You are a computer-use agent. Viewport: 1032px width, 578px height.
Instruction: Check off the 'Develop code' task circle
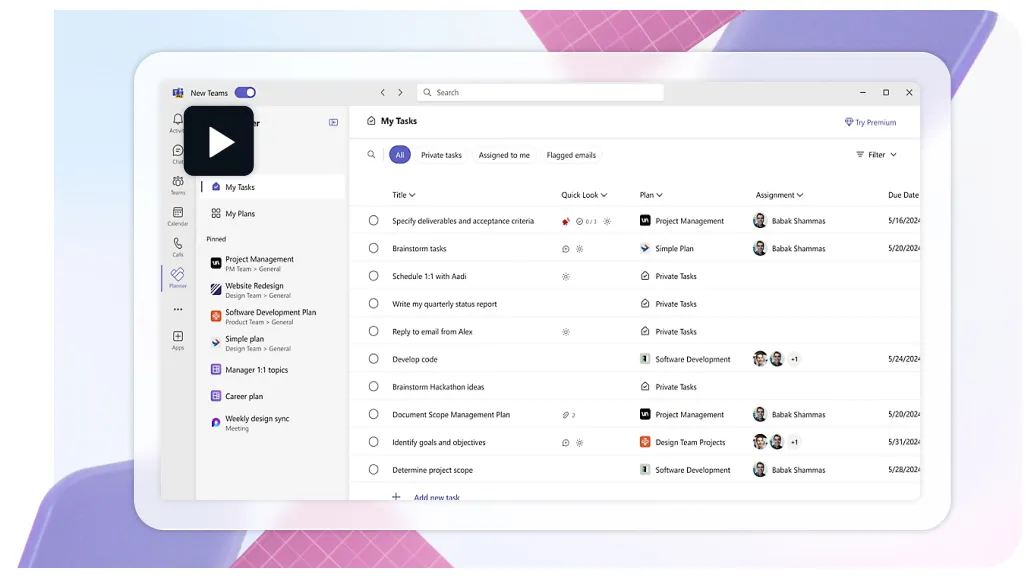pos(374,359)
